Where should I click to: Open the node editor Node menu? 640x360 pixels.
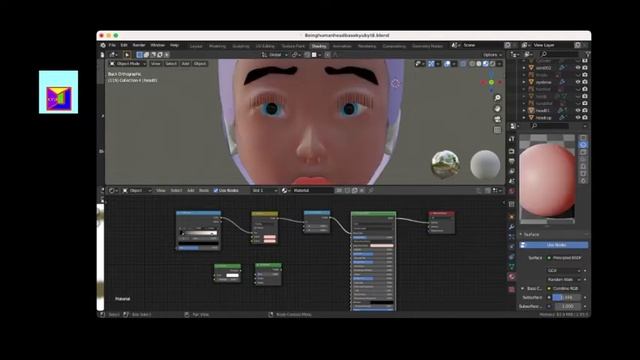[204, 191]
